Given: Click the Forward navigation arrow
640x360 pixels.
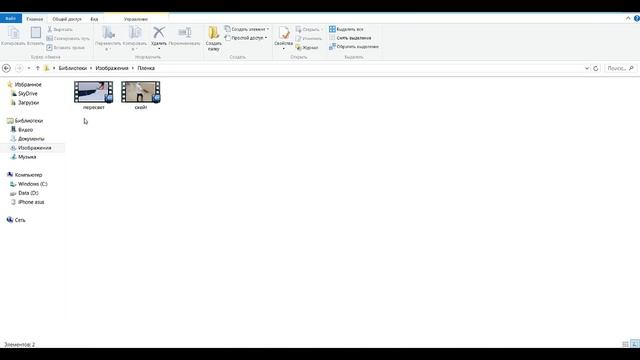Looking at the screenshot, I should tap(19, 68).
